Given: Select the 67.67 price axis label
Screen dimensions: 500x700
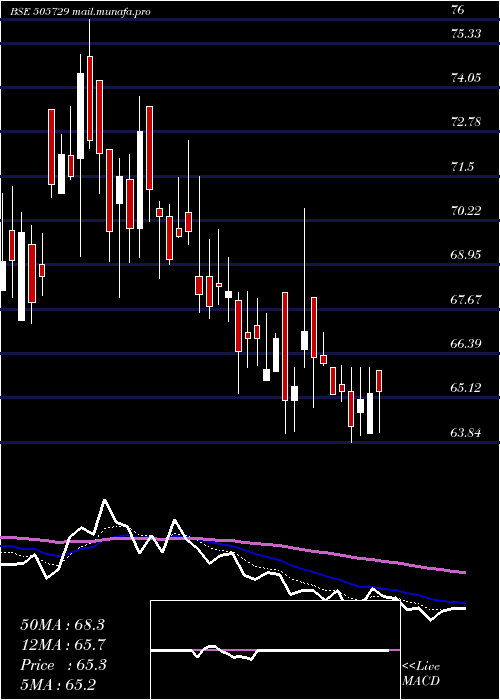Looking at the screenshot, I should 466,300.
